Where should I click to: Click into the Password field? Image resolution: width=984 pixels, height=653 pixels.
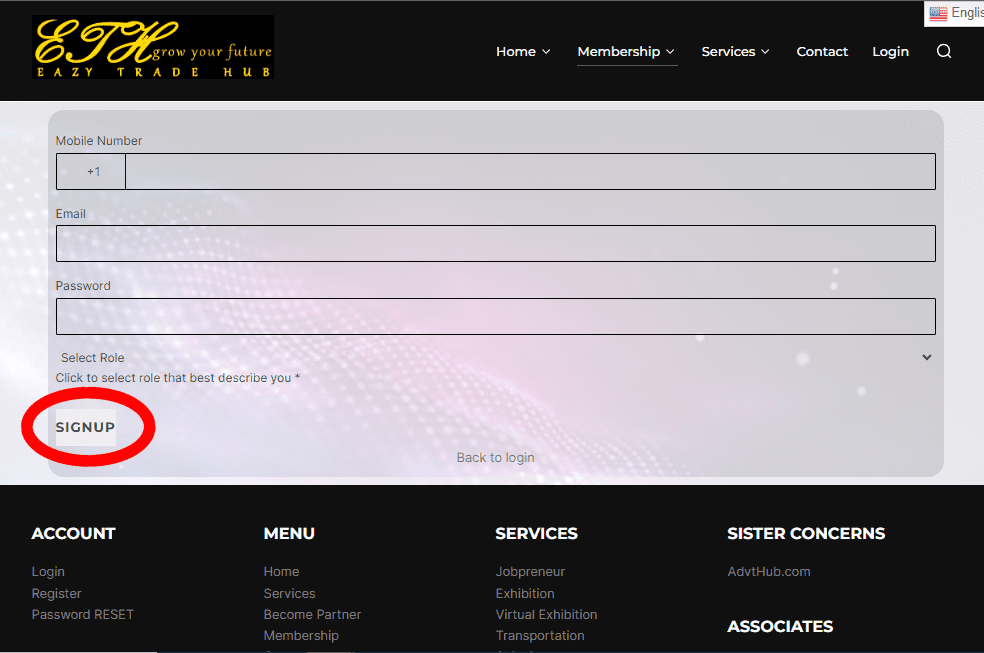pos(495,316)
